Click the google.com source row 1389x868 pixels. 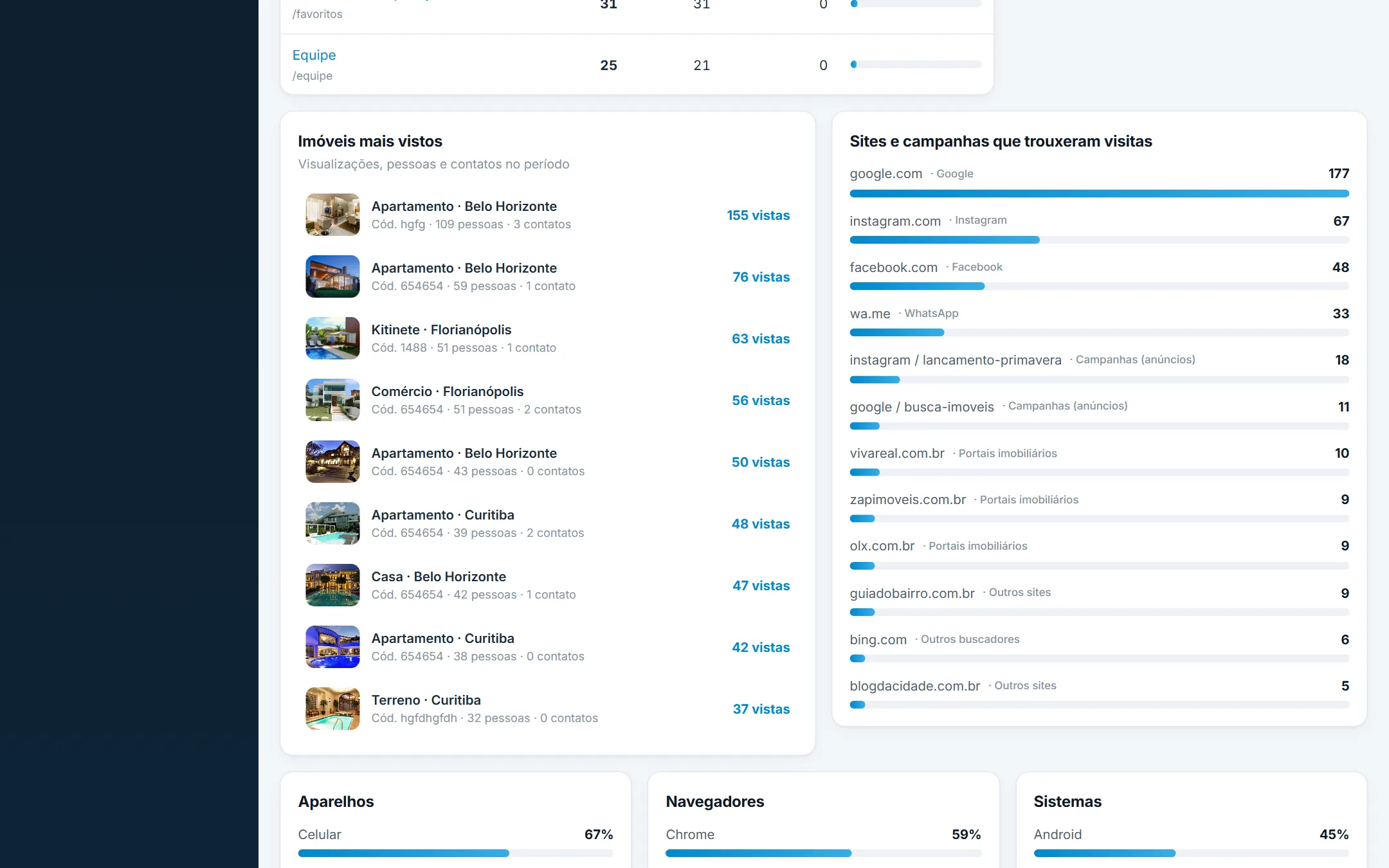coord(1099,182)
